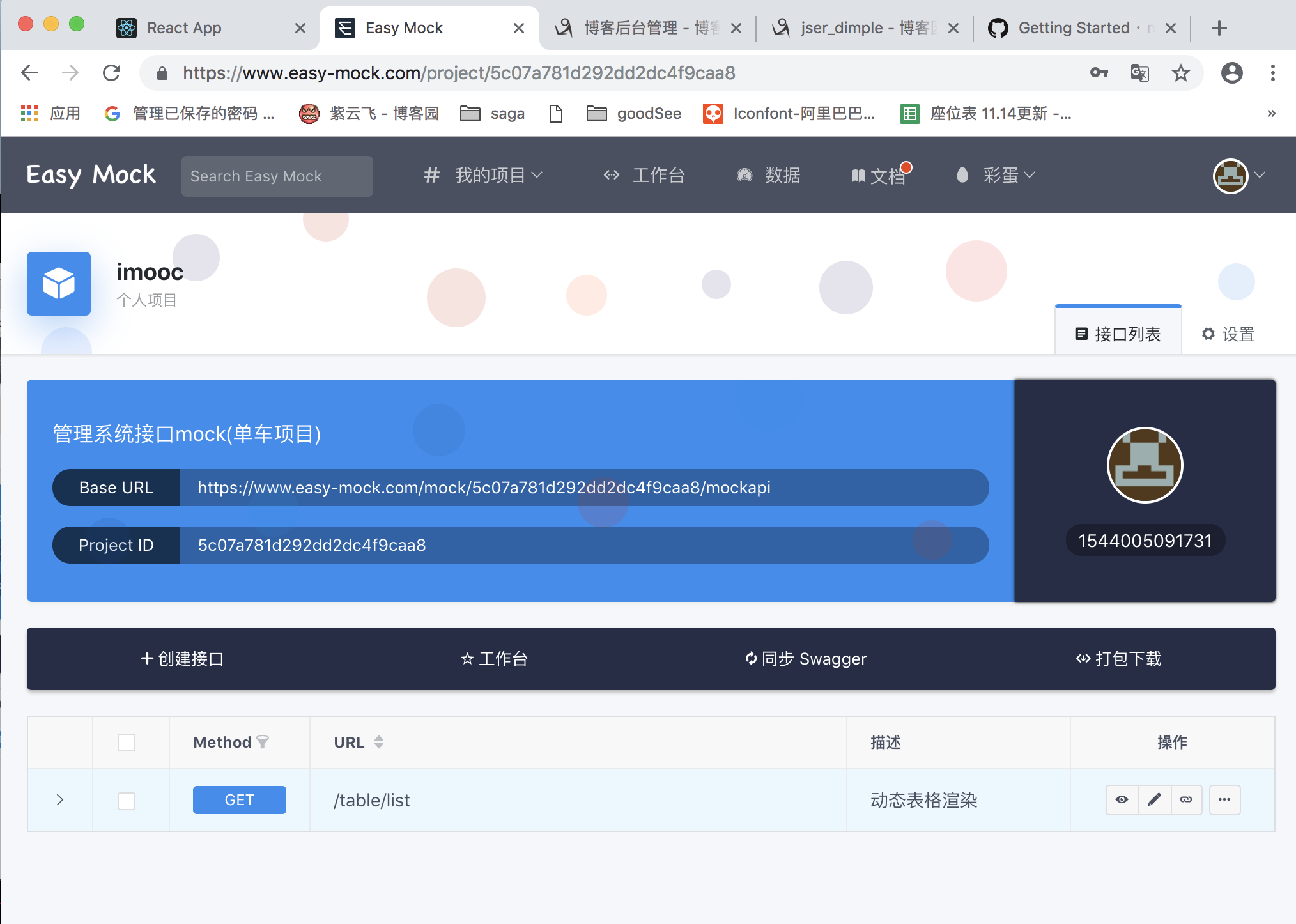Copy /table/list link with chain icon
The height and width of the screenshot is (924, 1296).
click(1186, 800)
